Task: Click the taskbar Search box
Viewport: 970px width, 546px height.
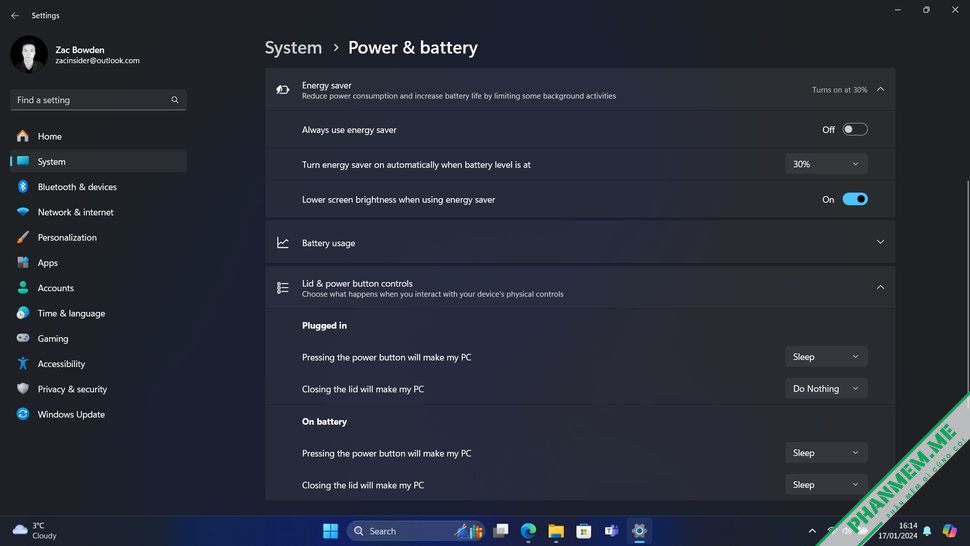Action: [x=416, y=531]
